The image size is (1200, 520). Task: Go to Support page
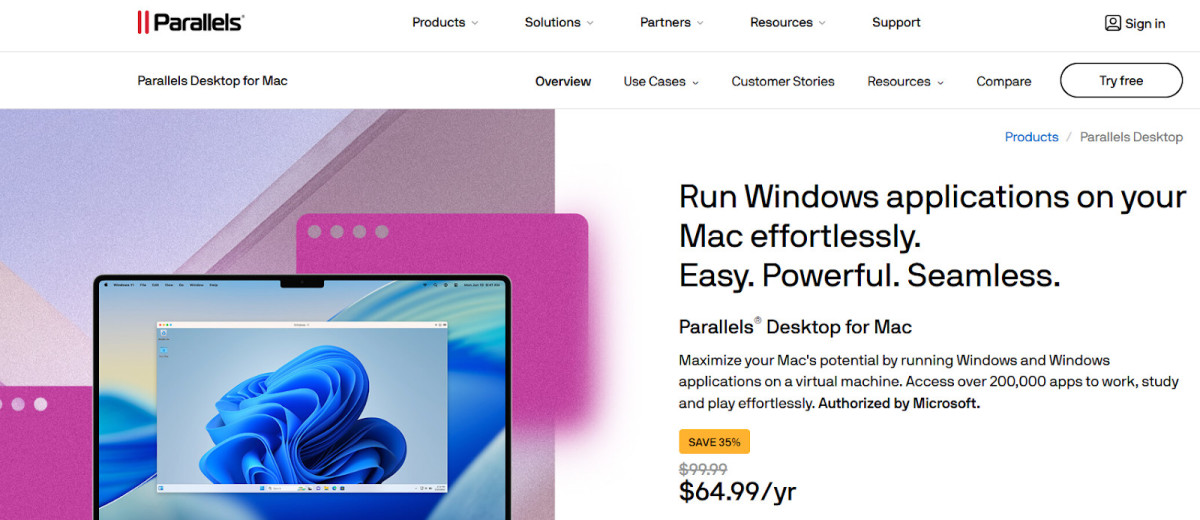(896, 22)
